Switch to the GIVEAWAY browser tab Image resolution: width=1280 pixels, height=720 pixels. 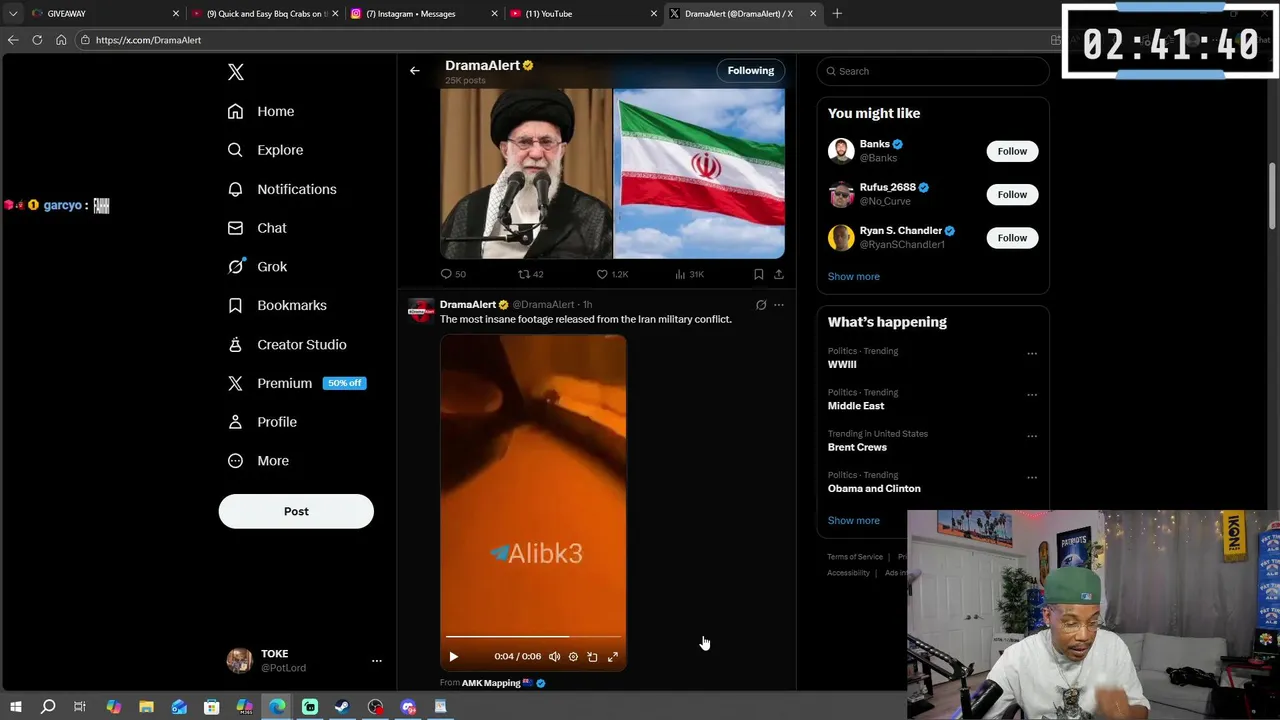click(x=105, y=14)
